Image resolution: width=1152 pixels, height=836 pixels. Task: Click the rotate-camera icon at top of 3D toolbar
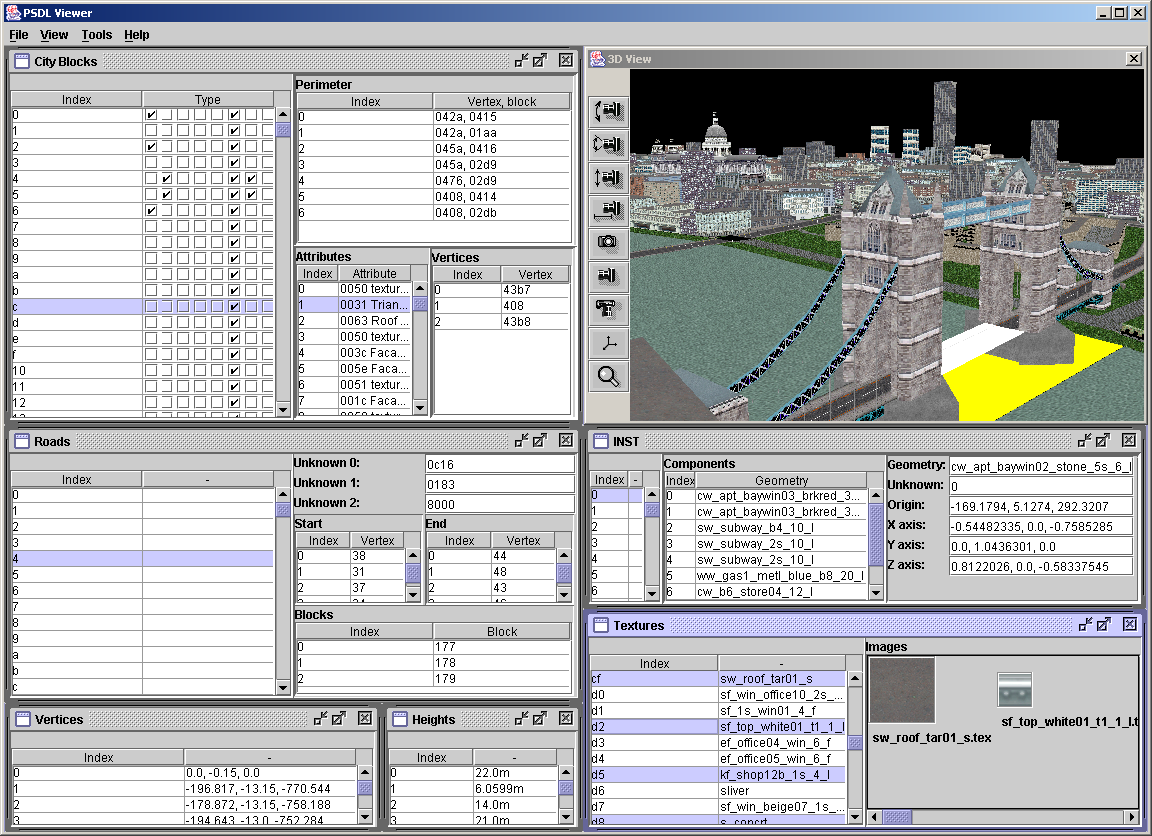pos(608,110)
